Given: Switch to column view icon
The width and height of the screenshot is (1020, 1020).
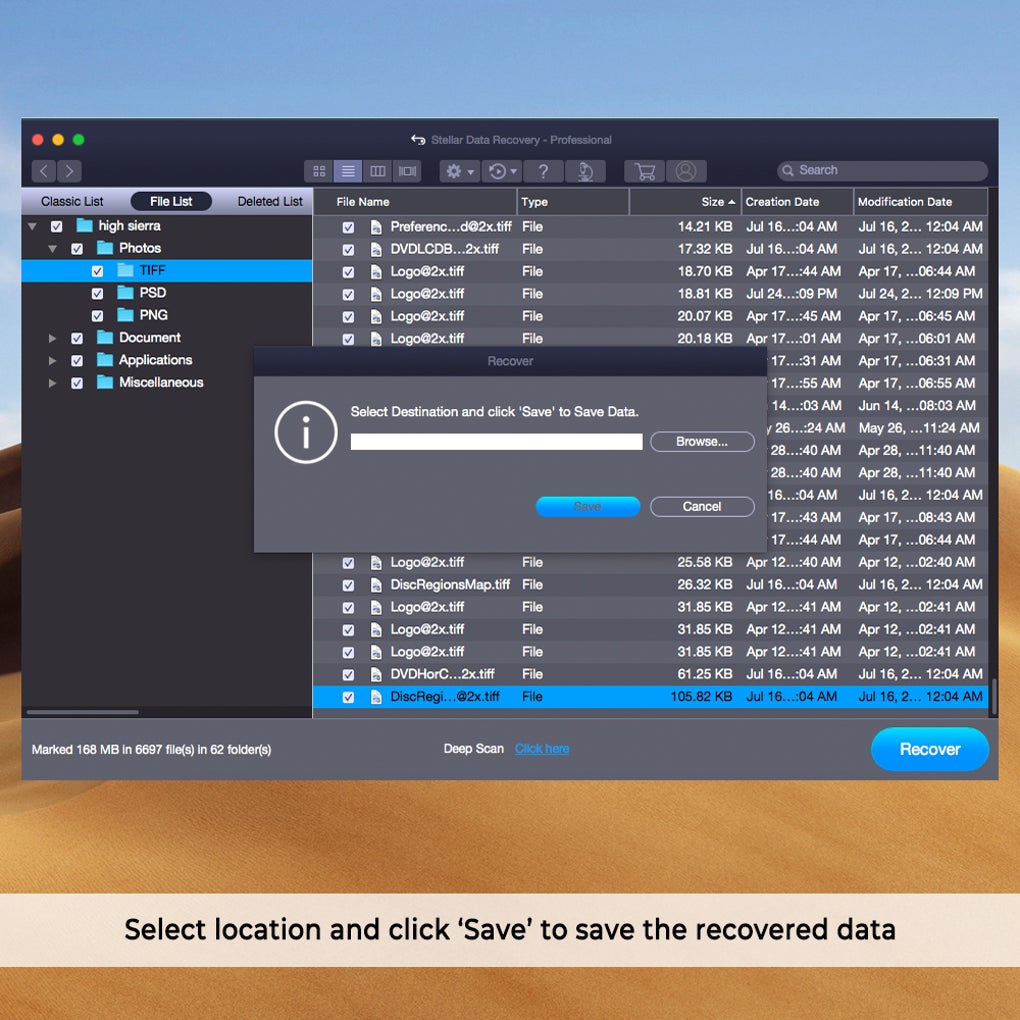Looking at the screenshot, I should 377,171.
